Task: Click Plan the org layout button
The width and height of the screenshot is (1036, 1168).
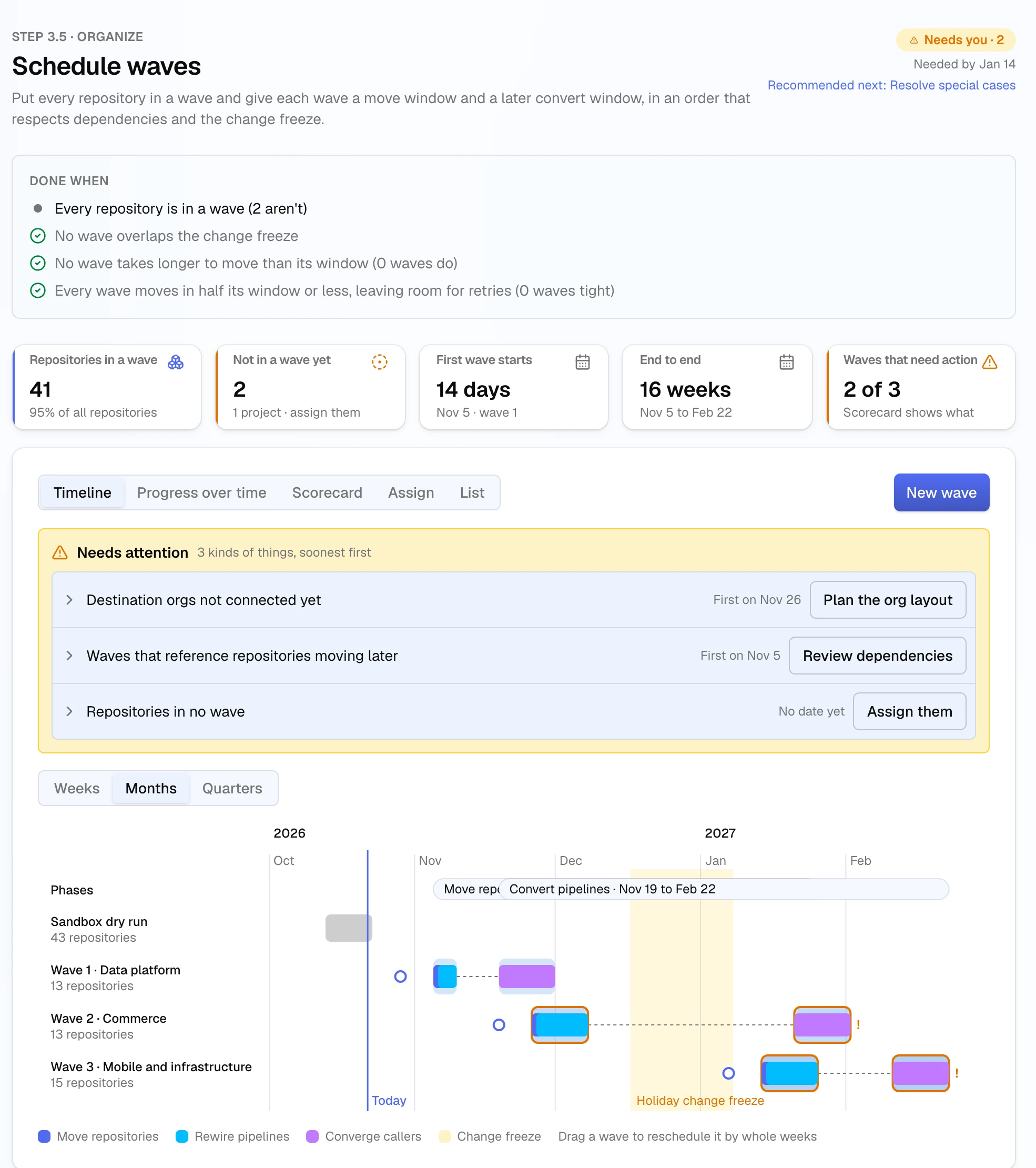Action: pos(888,600)
